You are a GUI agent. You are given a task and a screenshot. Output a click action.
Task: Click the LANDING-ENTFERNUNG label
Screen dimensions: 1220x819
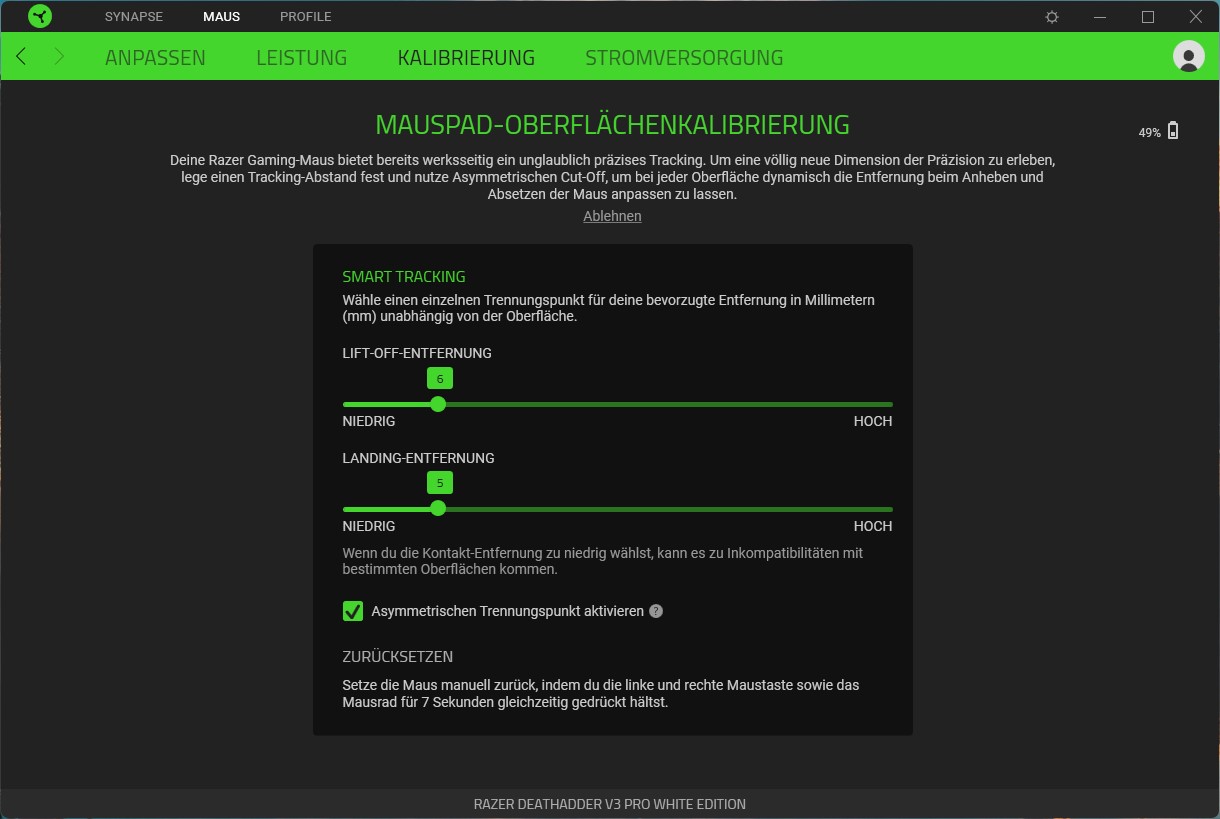point(419,458)
